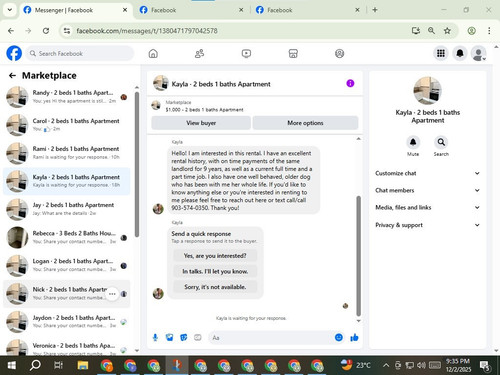The image size is (500, 375).
Task: Switch to the second Facebook browser tab
Action: coord(191,10)
